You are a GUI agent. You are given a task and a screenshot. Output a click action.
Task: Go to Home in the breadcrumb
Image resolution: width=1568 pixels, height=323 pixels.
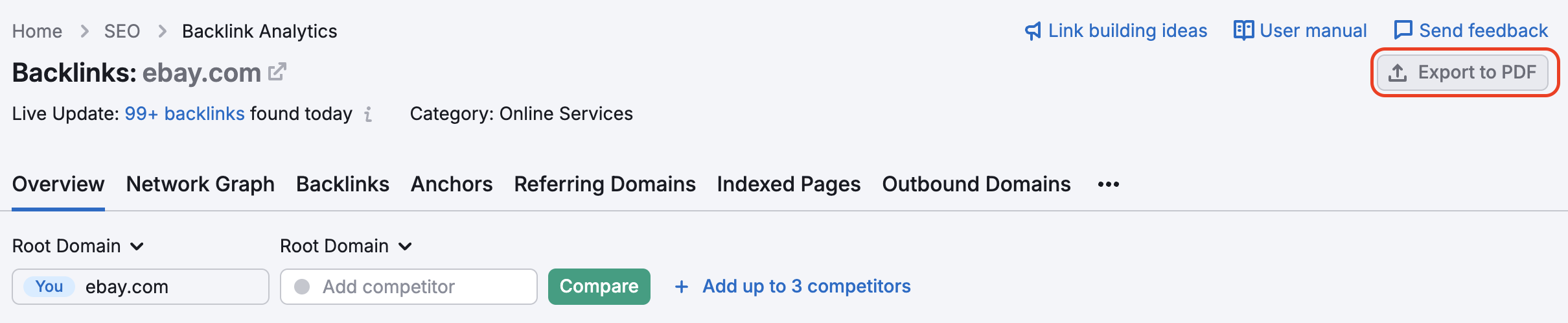click(37, 31)
